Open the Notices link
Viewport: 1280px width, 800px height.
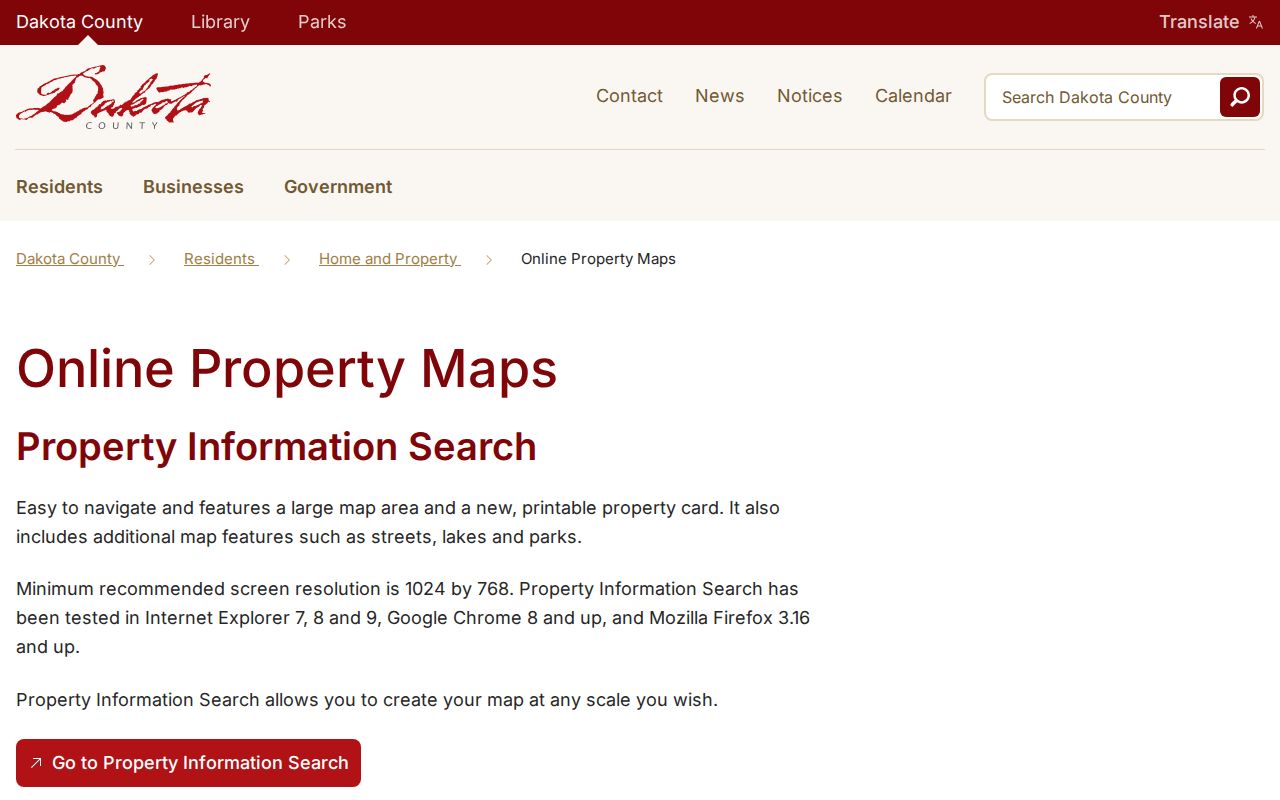tap(809, 96)
